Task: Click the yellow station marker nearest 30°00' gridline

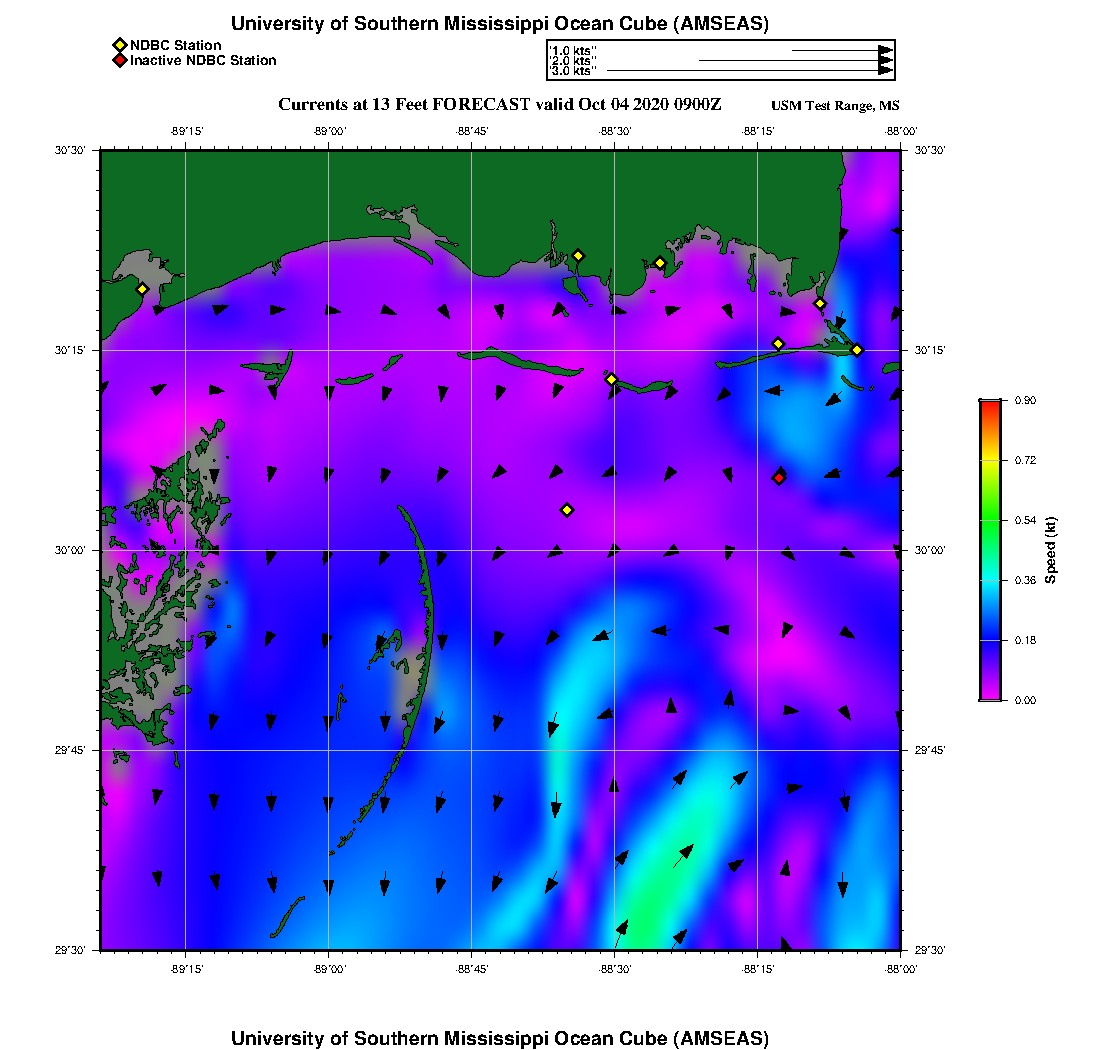Action: tap(567, 510)
